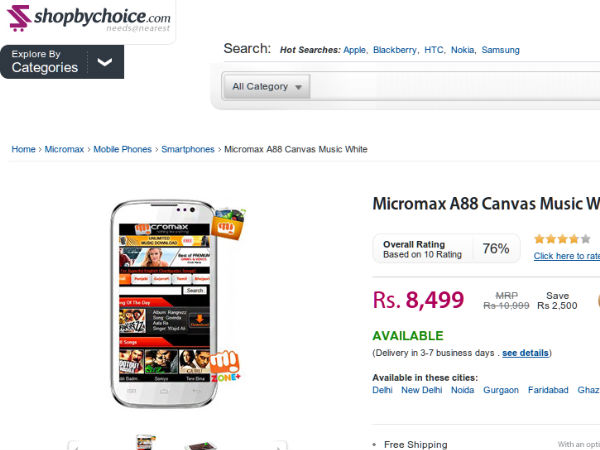
Task: Open the delivery 'see details' link
Action: (x=525, y=353)
